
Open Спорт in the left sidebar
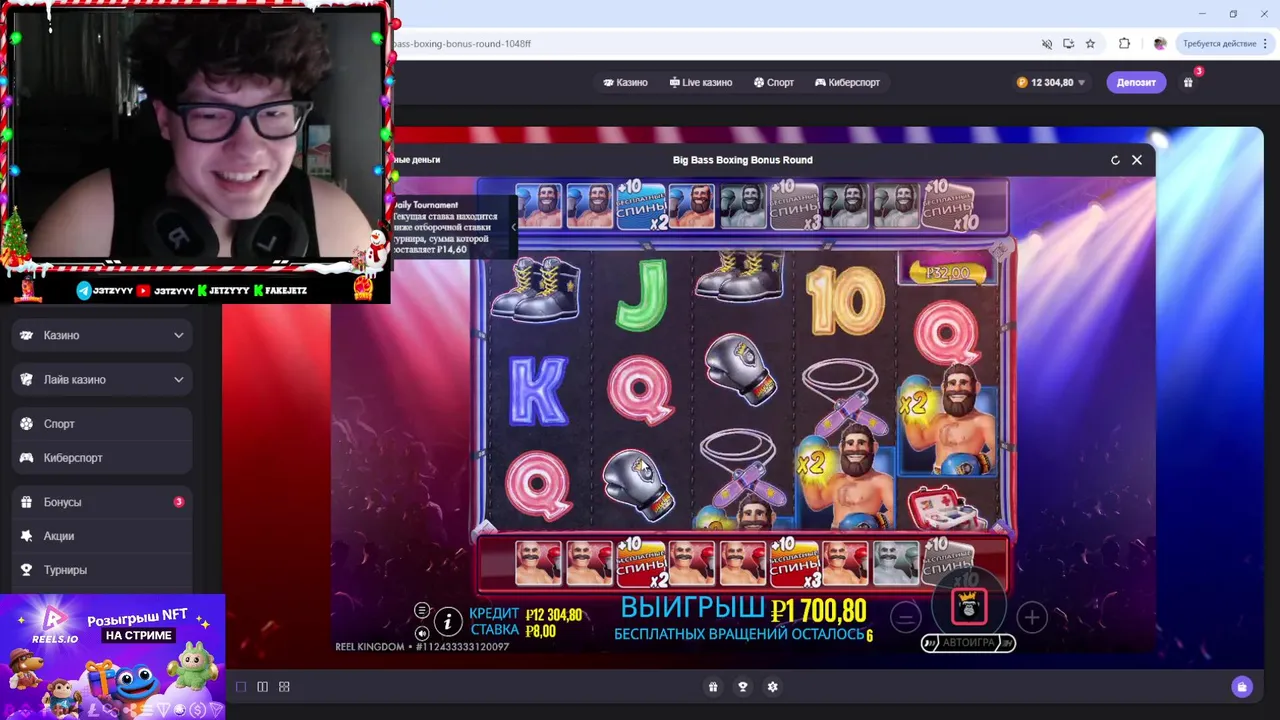coord(102,424)
